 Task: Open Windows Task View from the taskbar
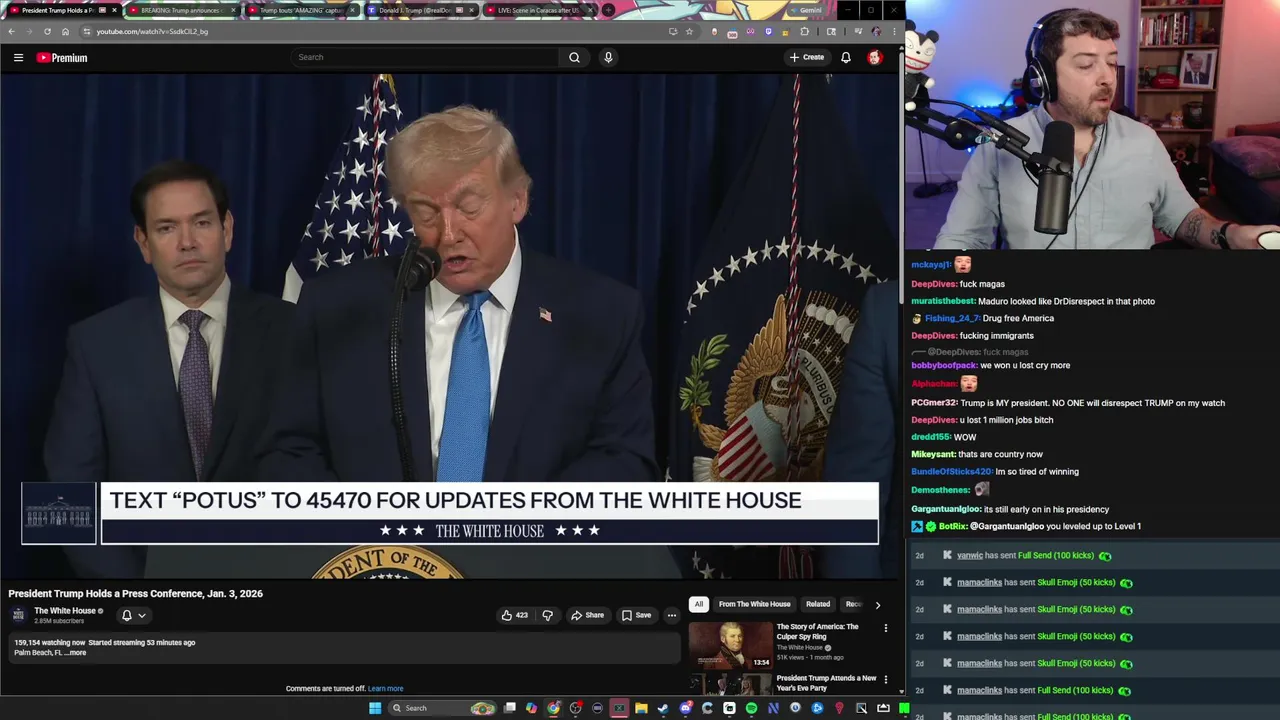tap(509, 708)
